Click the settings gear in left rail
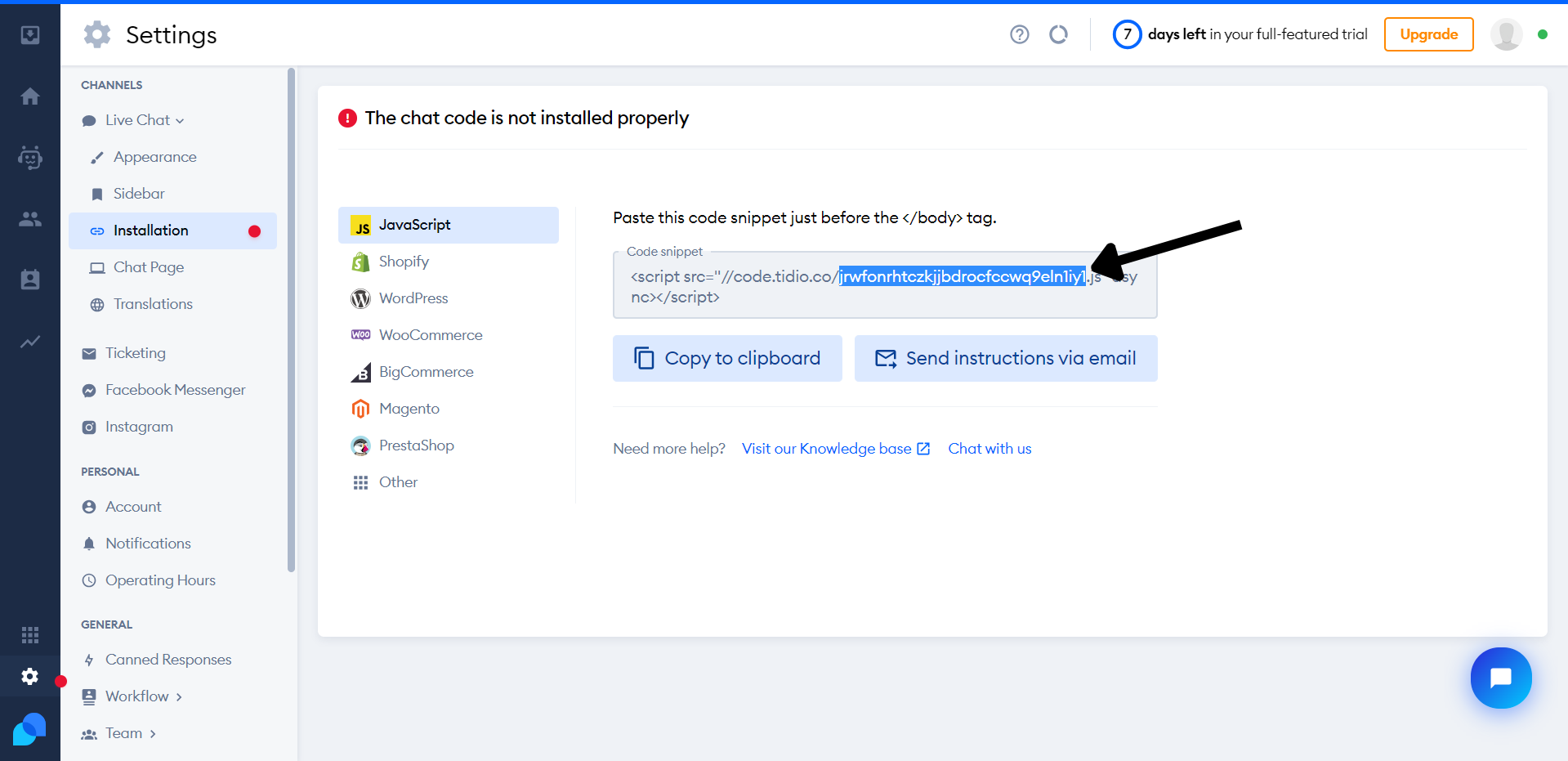Screen dimensions: 1568x761 [30, 676]
